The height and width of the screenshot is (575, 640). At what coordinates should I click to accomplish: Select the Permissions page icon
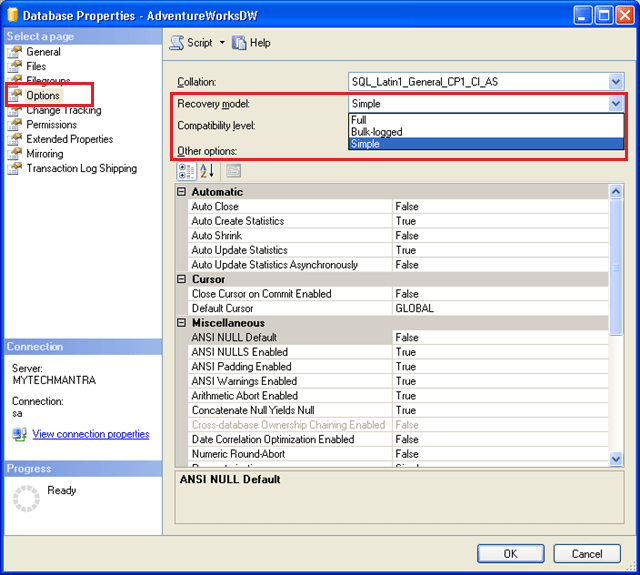[x=15, y=124]
